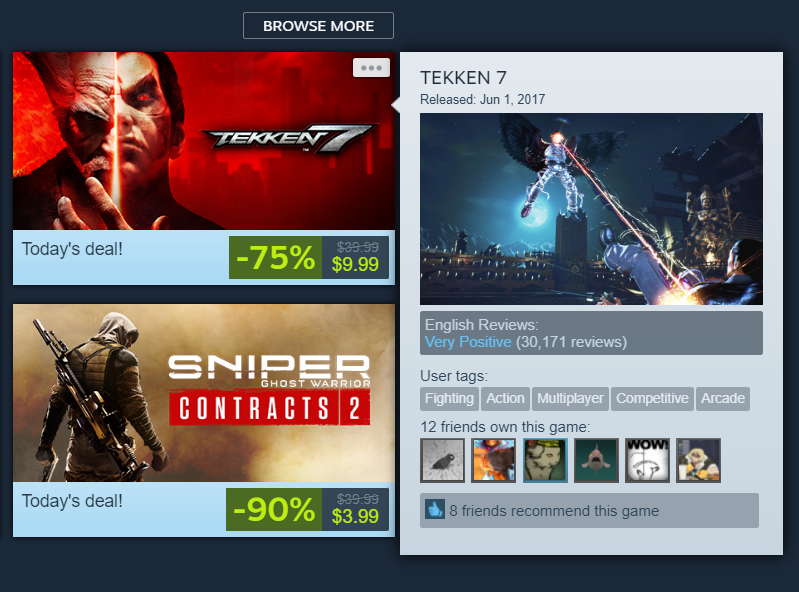799x592 pixels.
Task: Select the green-faced friend avatar
Action: 545,460
